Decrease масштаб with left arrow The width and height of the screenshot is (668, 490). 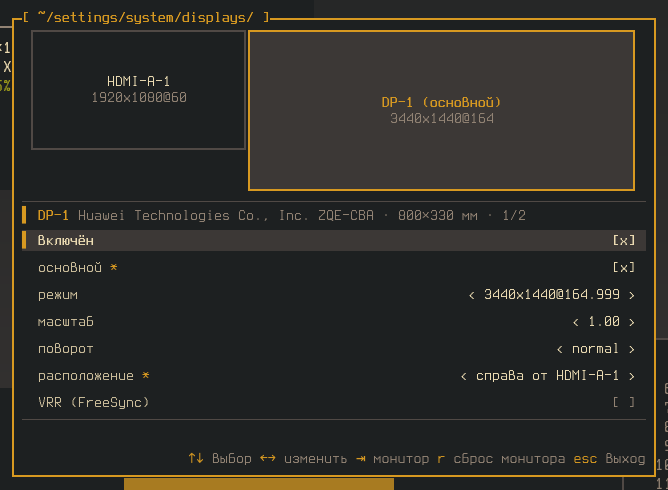tap(576, 322)
